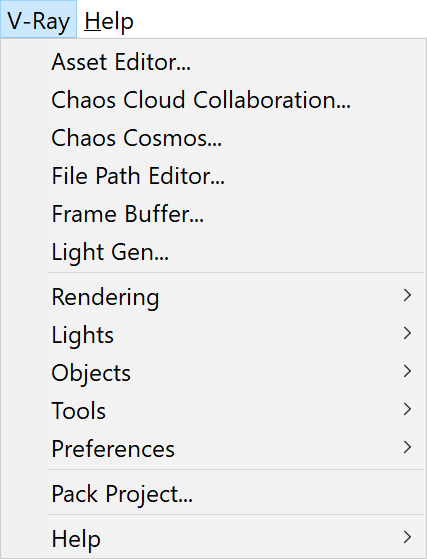Select Chaos Cloud Collaboration option
Viewport: 427px width, 559px height.
pos(236,100)
